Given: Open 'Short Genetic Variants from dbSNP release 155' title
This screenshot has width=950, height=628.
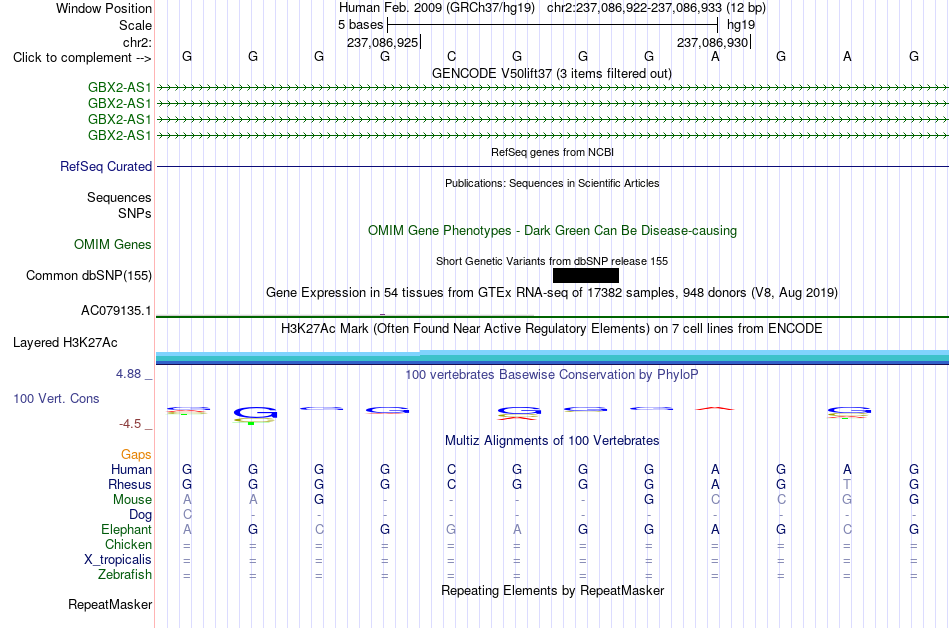Looking at the screenshot, I should 552,261.
